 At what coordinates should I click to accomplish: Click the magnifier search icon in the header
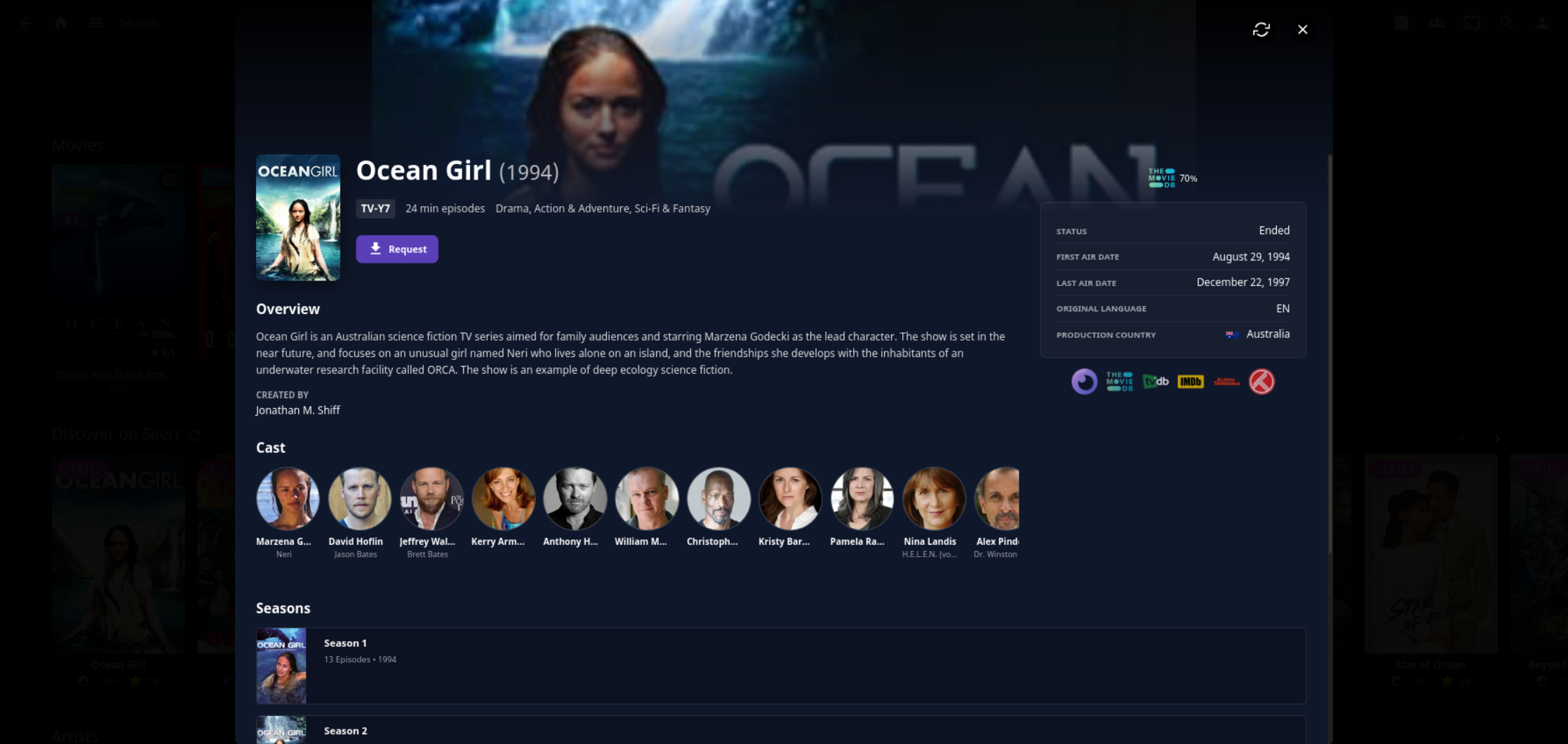[x=1507, y=22]
